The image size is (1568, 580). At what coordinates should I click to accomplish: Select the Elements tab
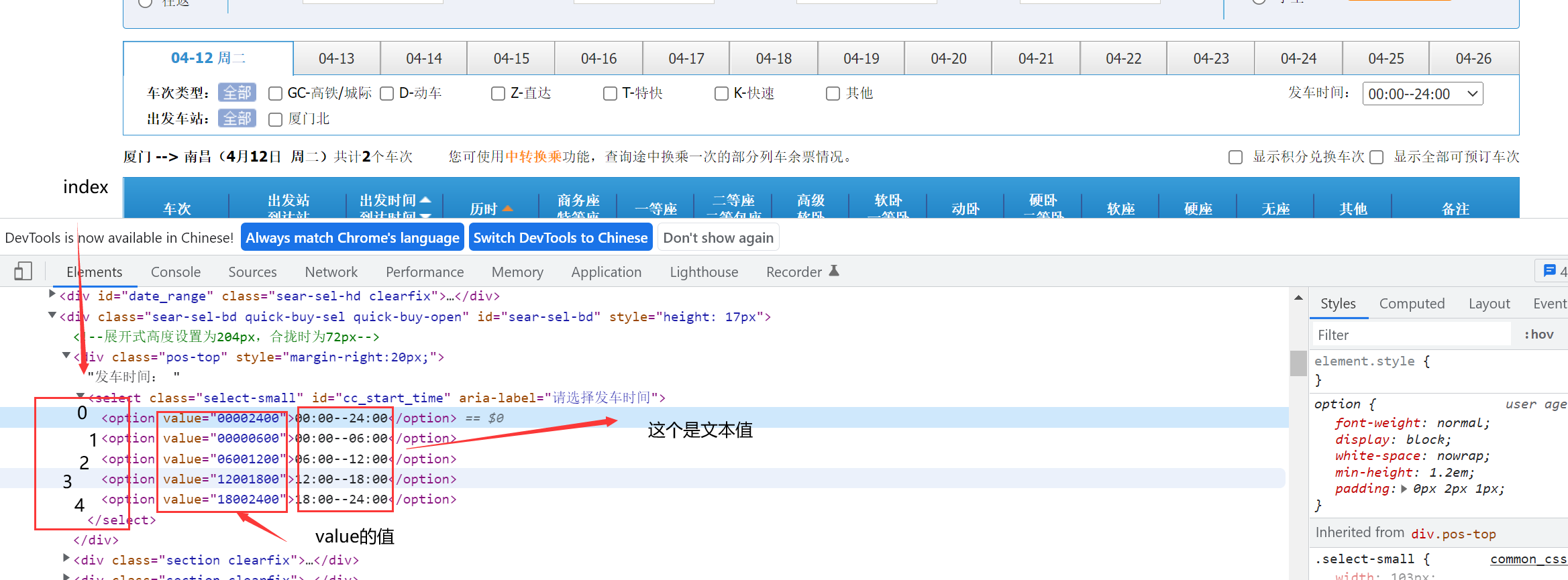point(95,272)
